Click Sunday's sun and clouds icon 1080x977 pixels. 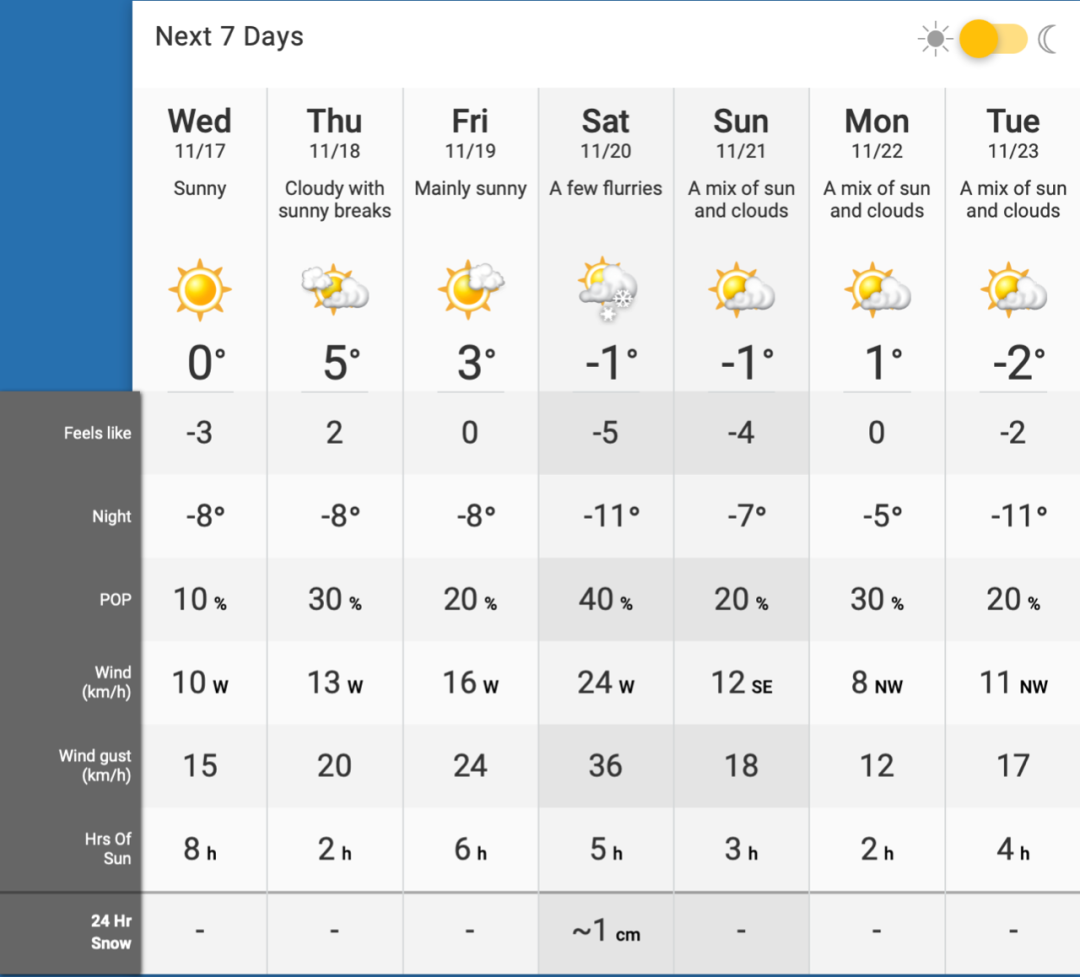(x=741, y=290)
